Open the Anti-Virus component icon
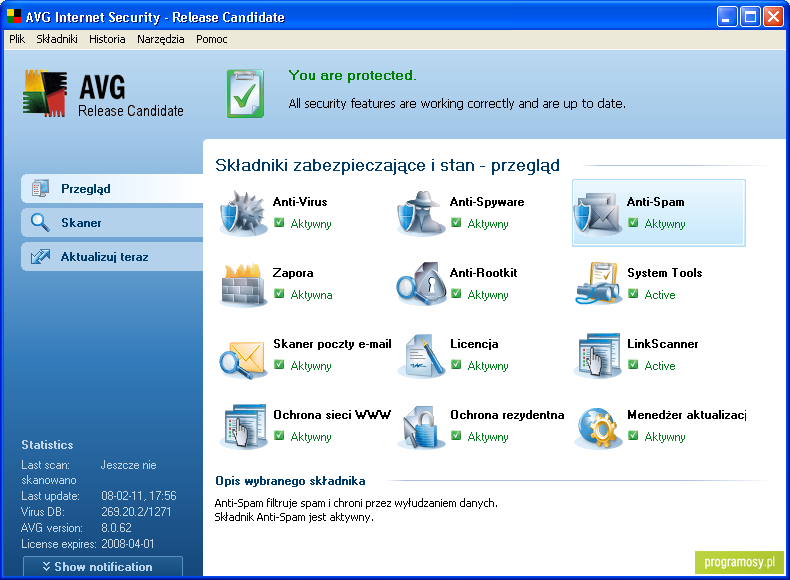790x580 pixels. [243, 213]
